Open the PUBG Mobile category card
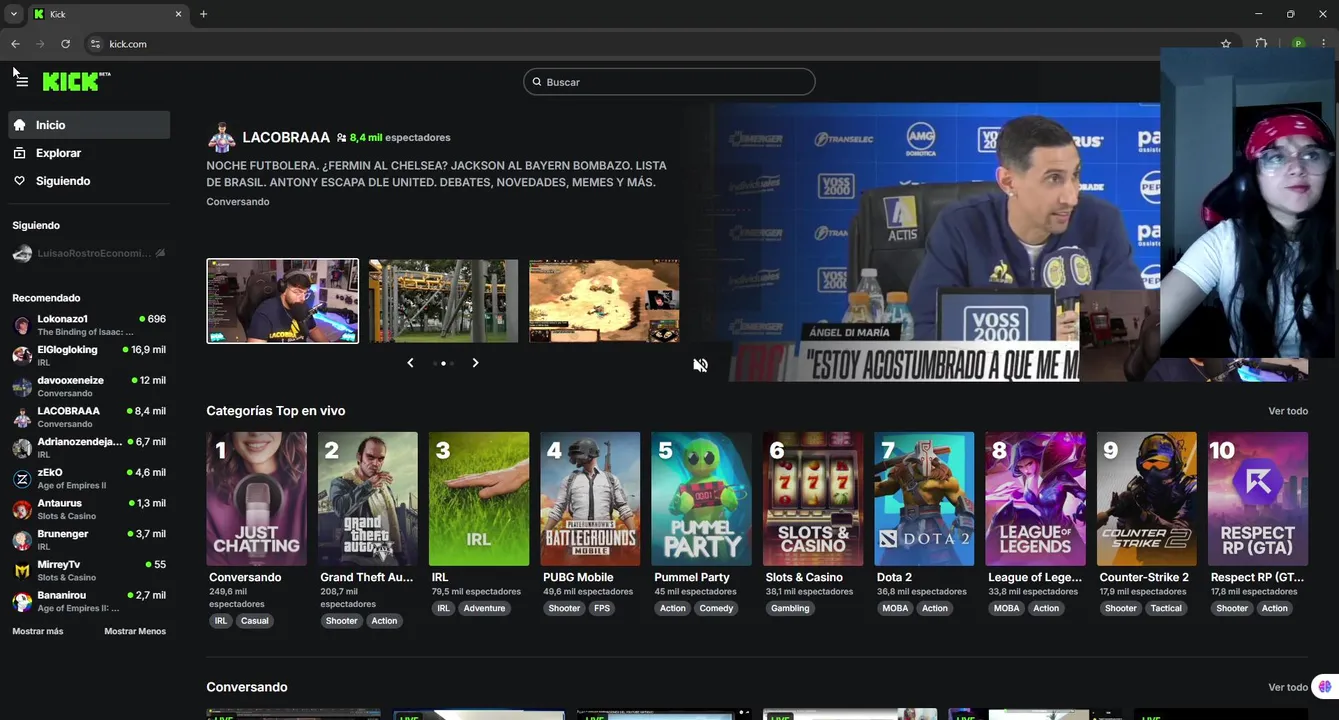This screenshot has height=720, width=1339. (590, 499)
